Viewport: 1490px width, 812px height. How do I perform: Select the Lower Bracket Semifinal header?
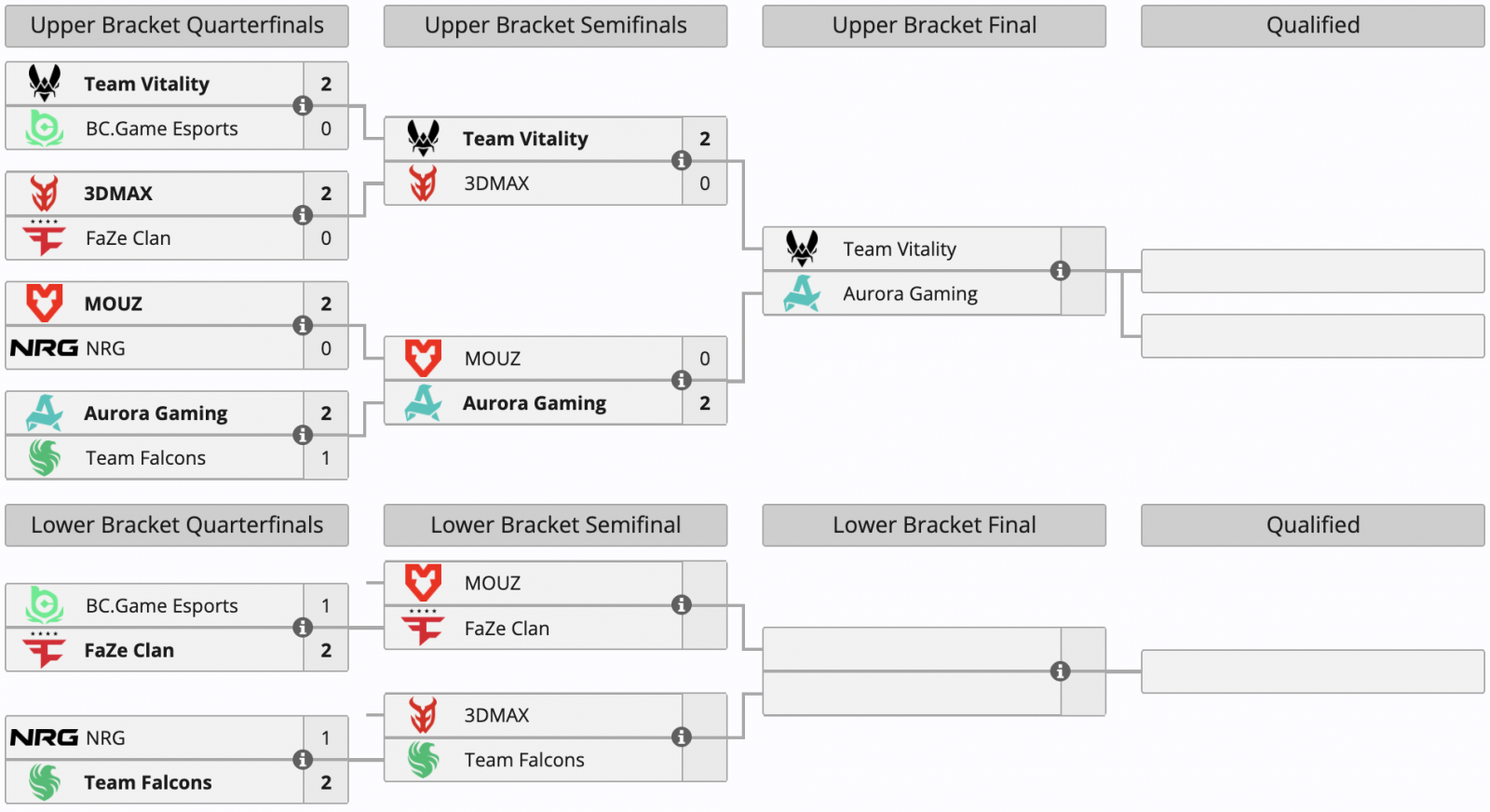(x=555, y=525)
